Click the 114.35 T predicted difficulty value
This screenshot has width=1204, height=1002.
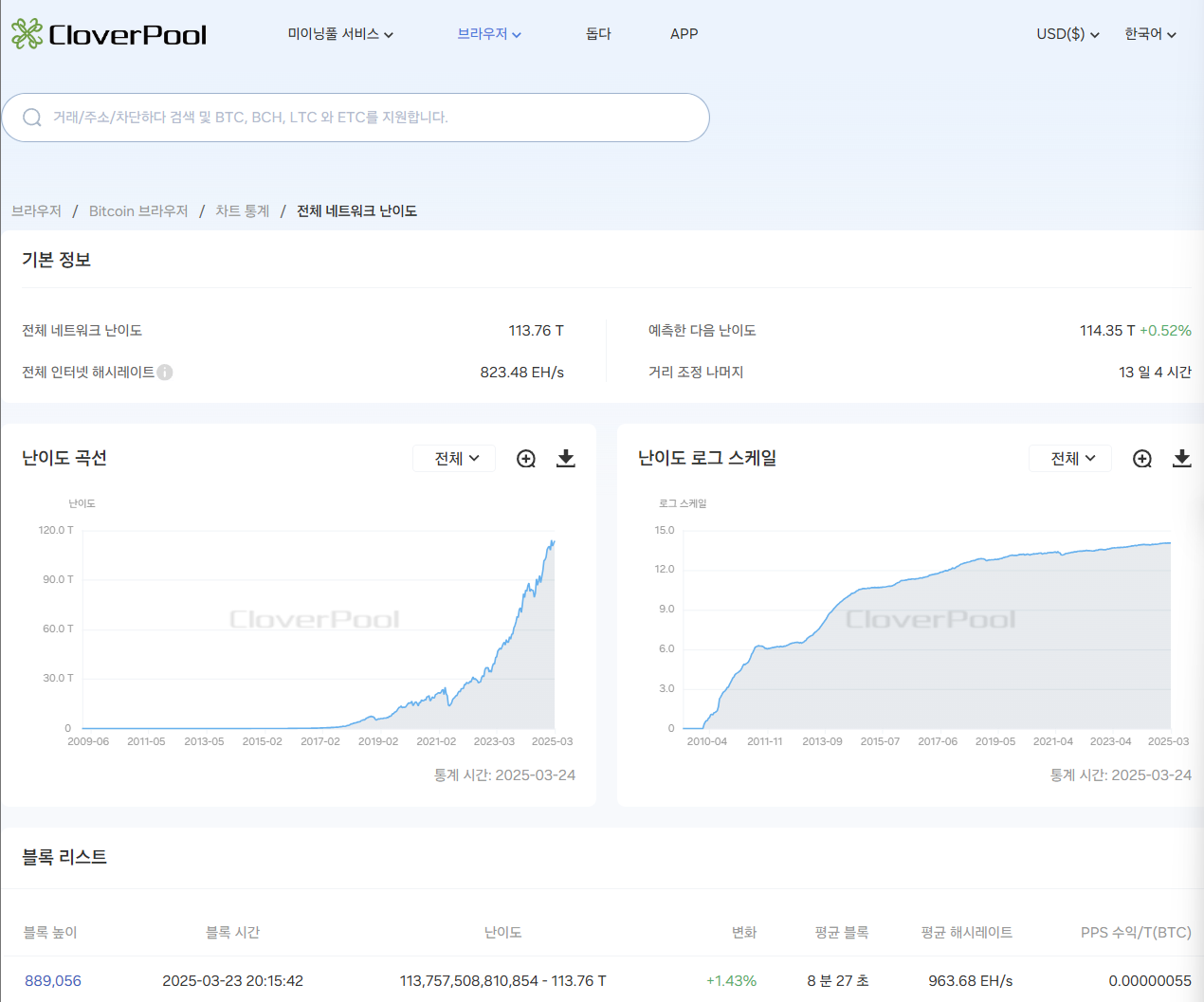(1107, 331)
